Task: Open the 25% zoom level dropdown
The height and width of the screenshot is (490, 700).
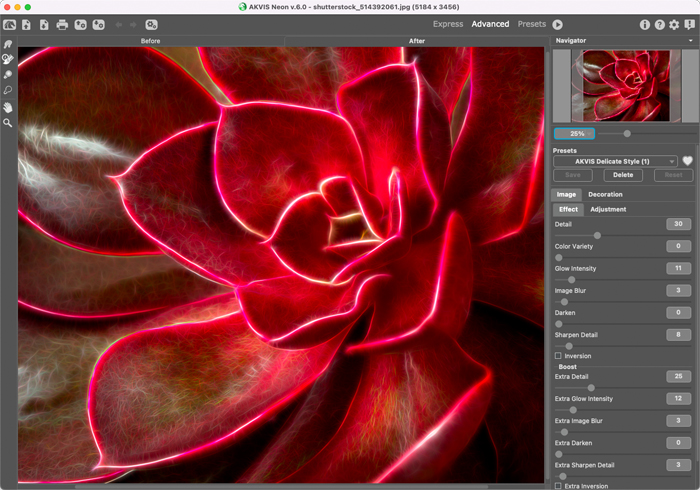Action: (x=574, y=133)
